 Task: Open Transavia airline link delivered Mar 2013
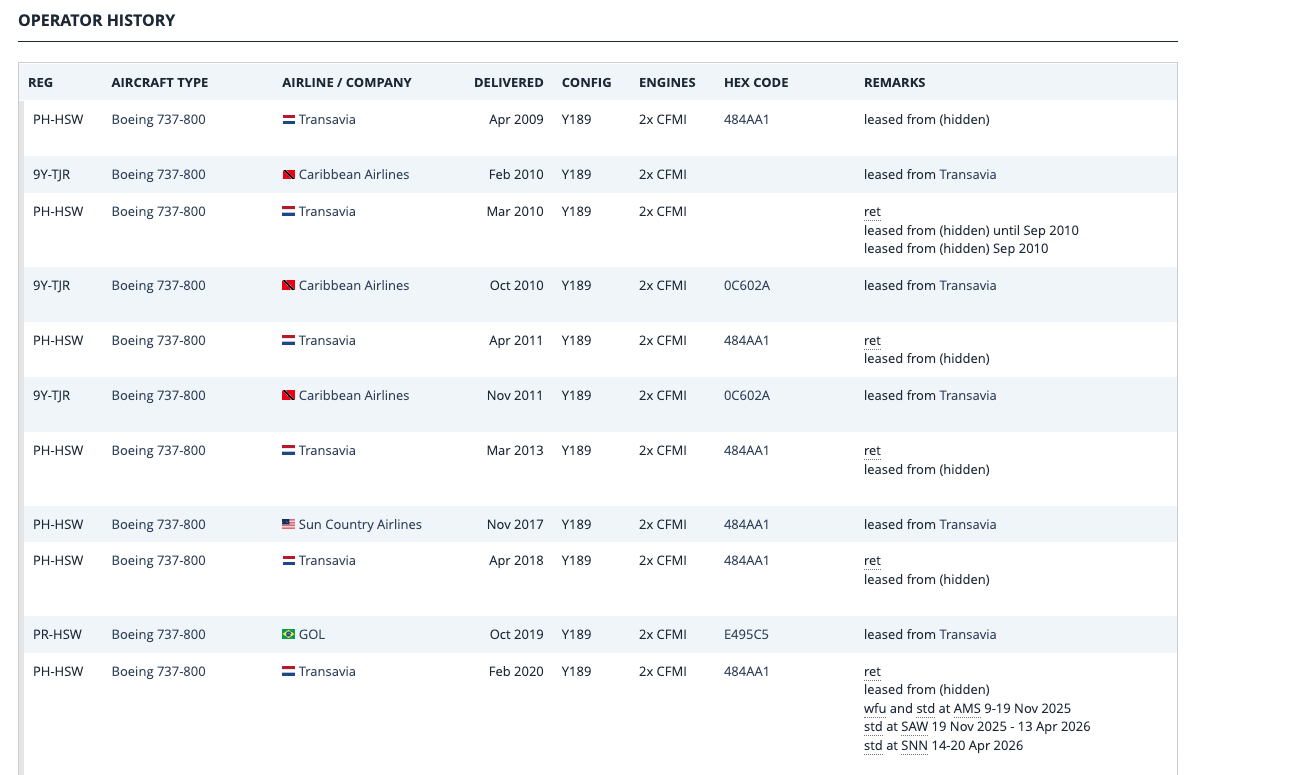pos(327,451)
